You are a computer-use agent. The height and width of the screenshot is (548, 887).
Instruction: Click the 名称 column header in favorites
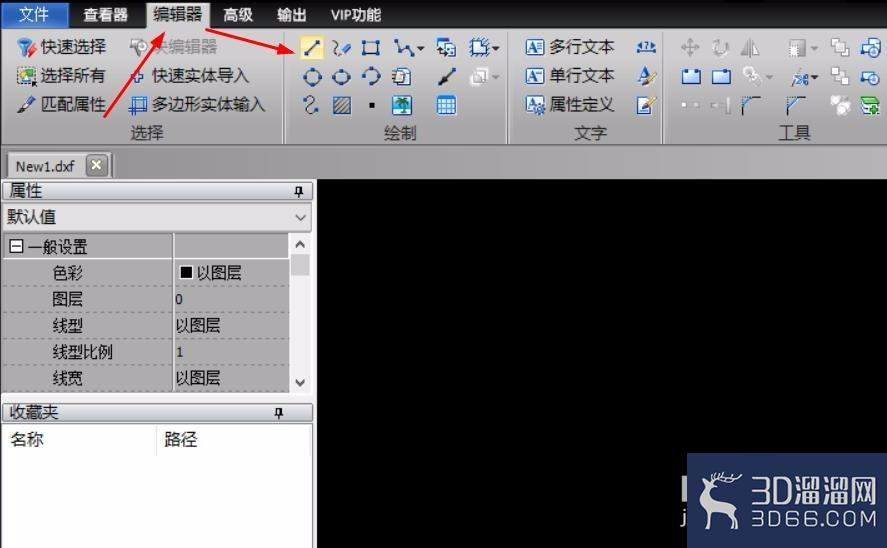(79, 439)
